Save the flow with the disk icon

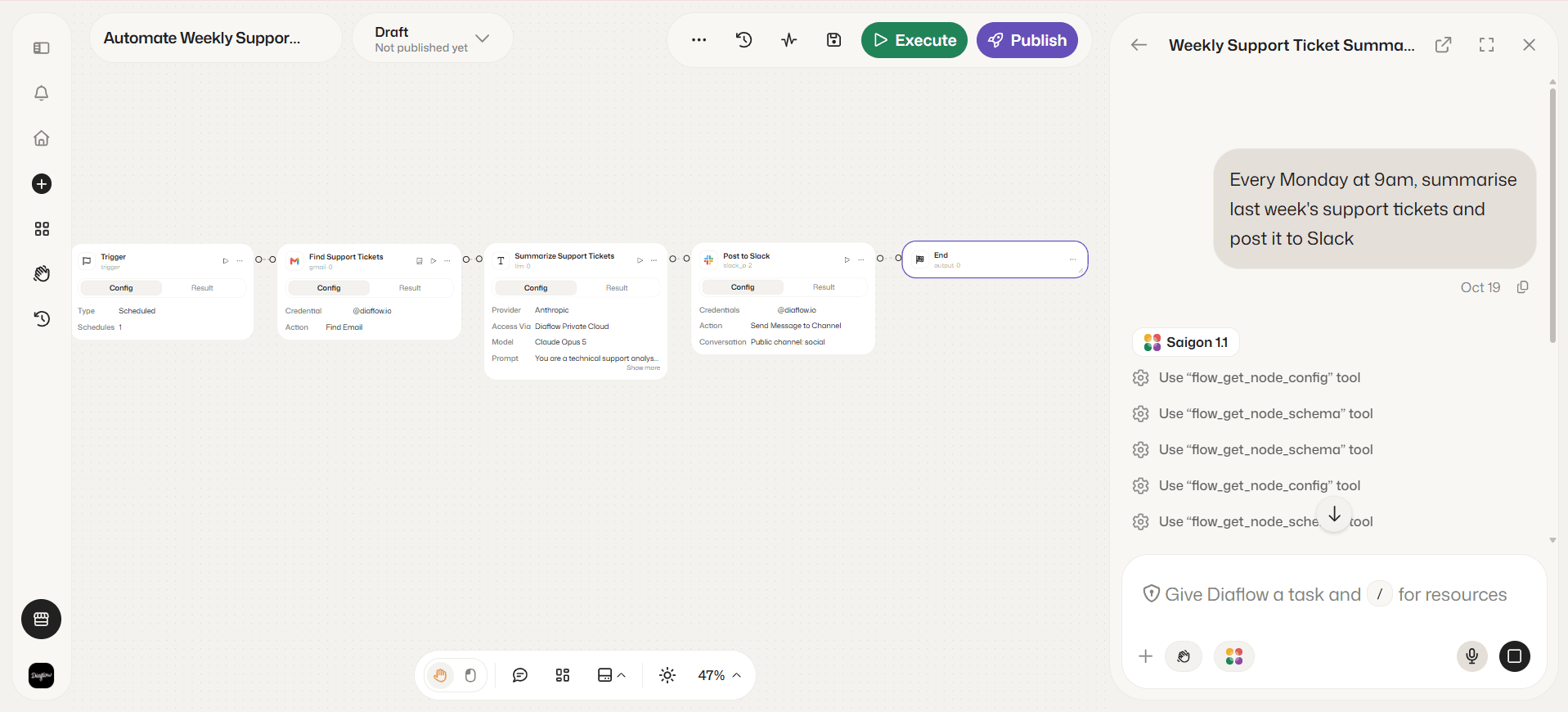833,40
